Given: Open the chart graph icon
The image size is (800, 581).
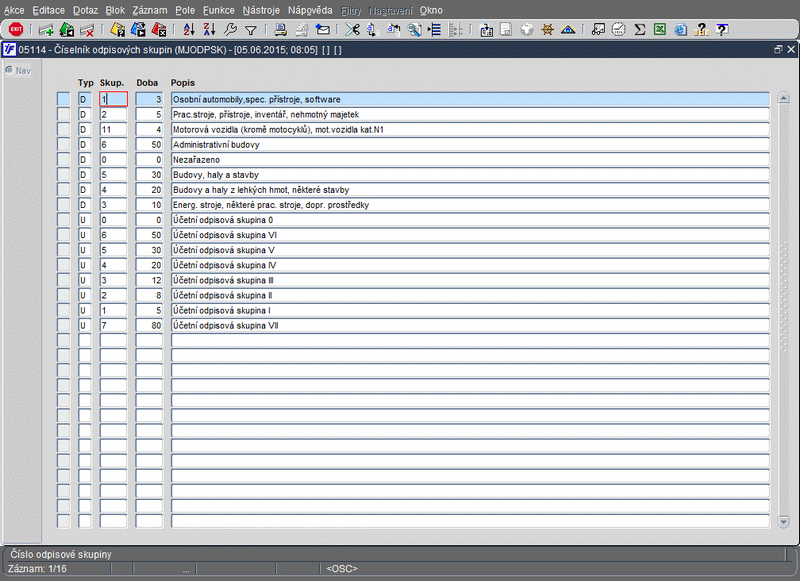Looking at the screenshot, I should pos(598,30).
